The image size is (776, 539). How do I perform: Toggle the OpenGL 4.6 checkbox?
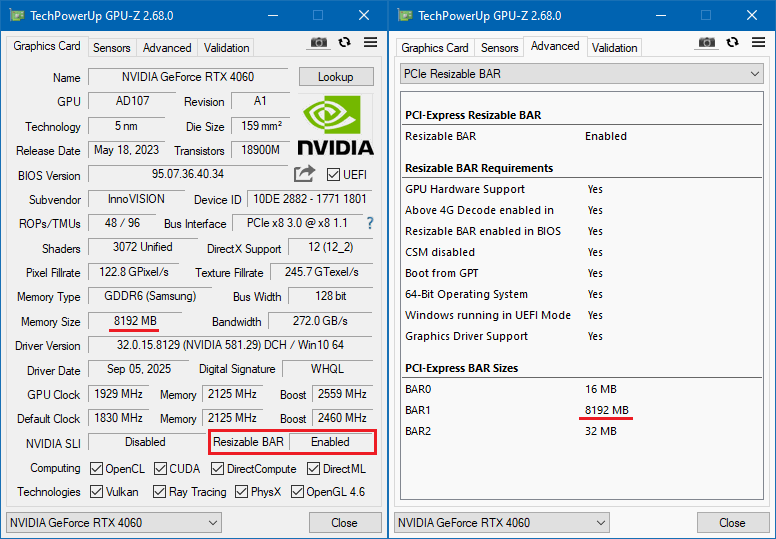coord(297,492)
